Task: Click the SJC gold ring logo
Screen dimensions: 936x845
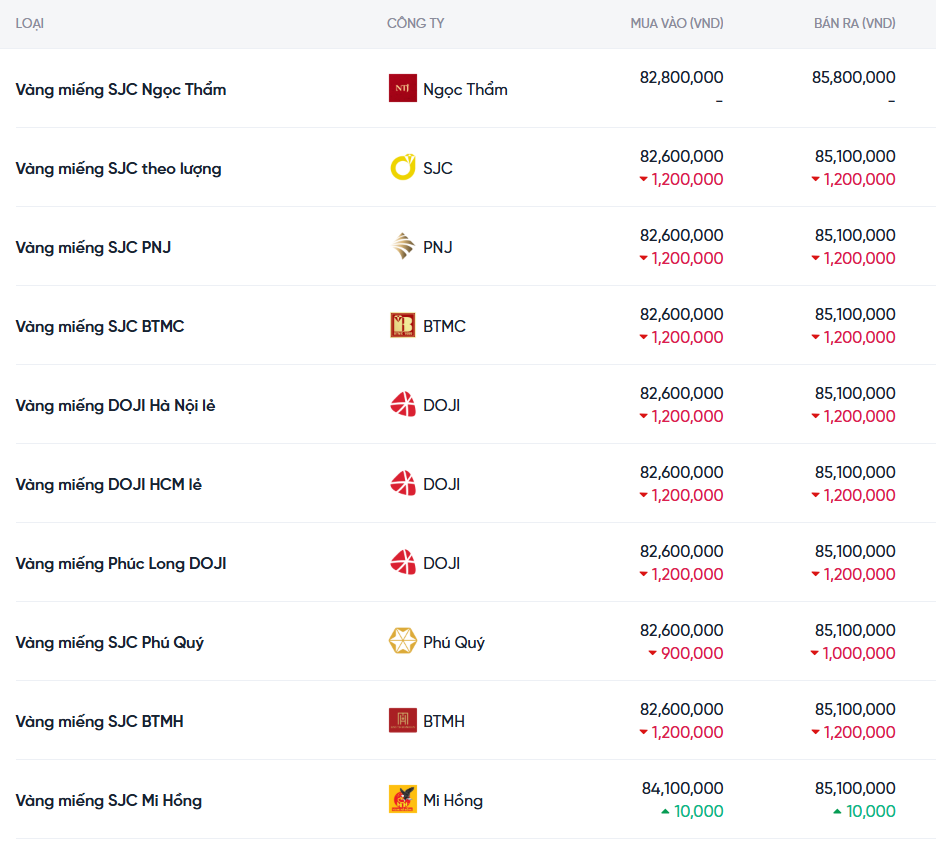Action: (403, 168)
